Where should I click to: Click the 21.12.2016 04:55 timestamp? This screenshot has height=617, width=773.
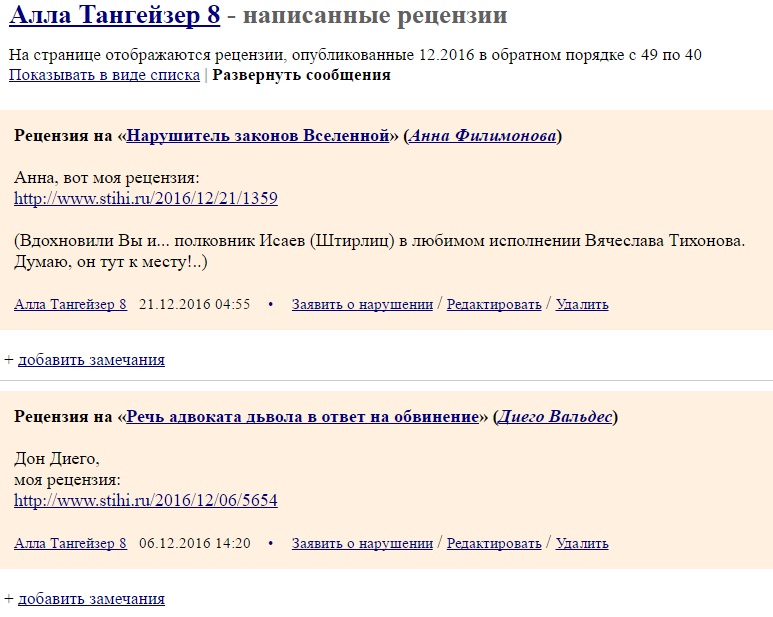pyautogui.click(x=195, y=305)
